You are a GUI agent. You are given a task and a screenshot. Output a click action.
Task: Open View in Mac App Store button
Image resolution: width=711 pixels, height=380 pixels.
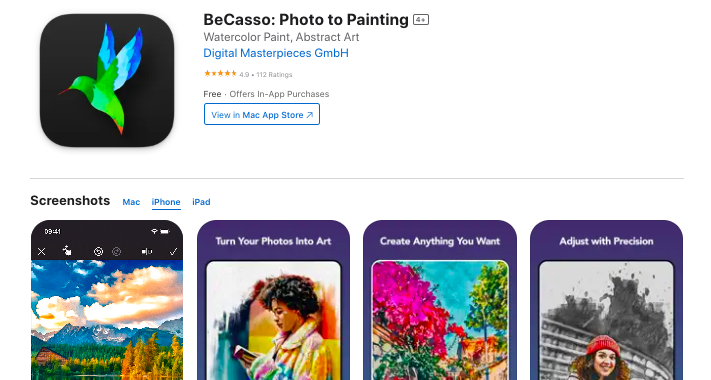point(262,114)
